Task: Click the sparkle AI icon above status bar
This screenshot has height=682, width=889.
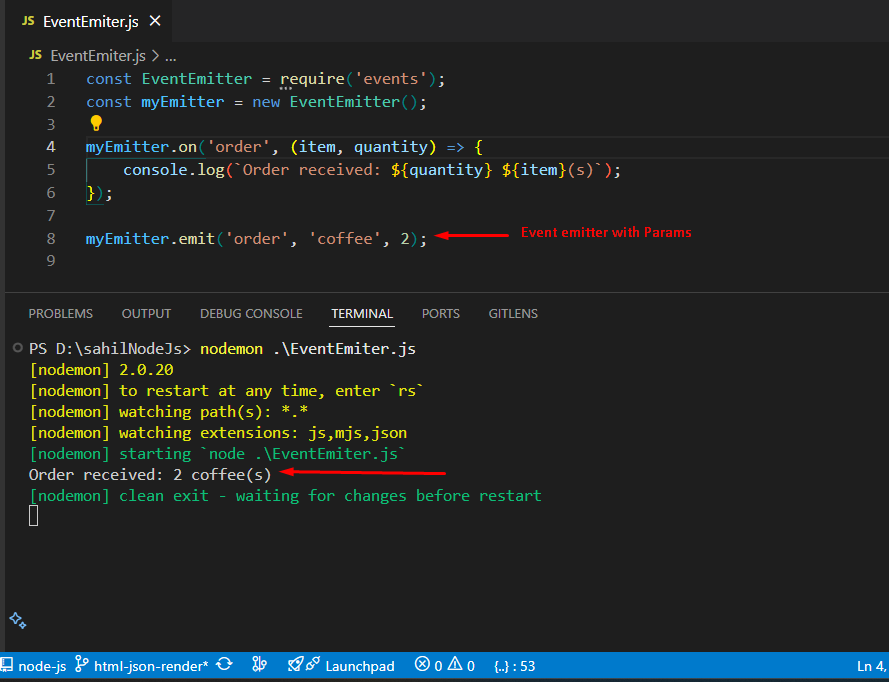Action: click(x=17, y=621)
